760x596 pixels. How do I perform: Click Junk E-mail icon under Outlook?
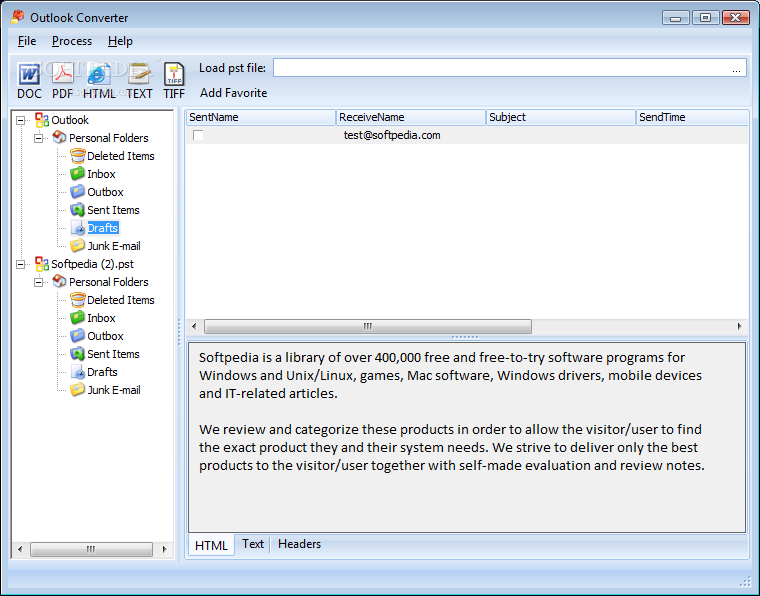tap(78, 246)
